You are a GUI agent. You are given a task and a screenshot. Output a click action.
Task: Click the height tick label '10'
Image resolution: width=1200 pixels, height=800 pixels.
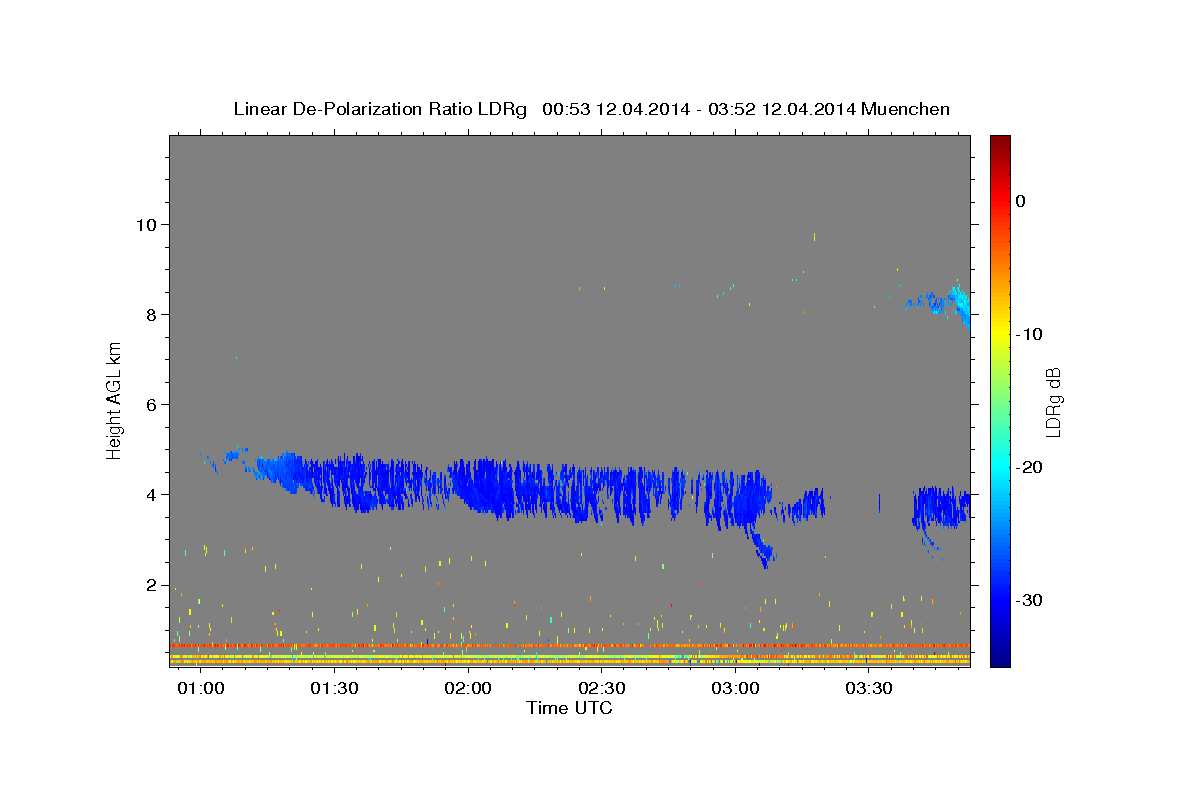pyautogui.click(x=145, y=224)
